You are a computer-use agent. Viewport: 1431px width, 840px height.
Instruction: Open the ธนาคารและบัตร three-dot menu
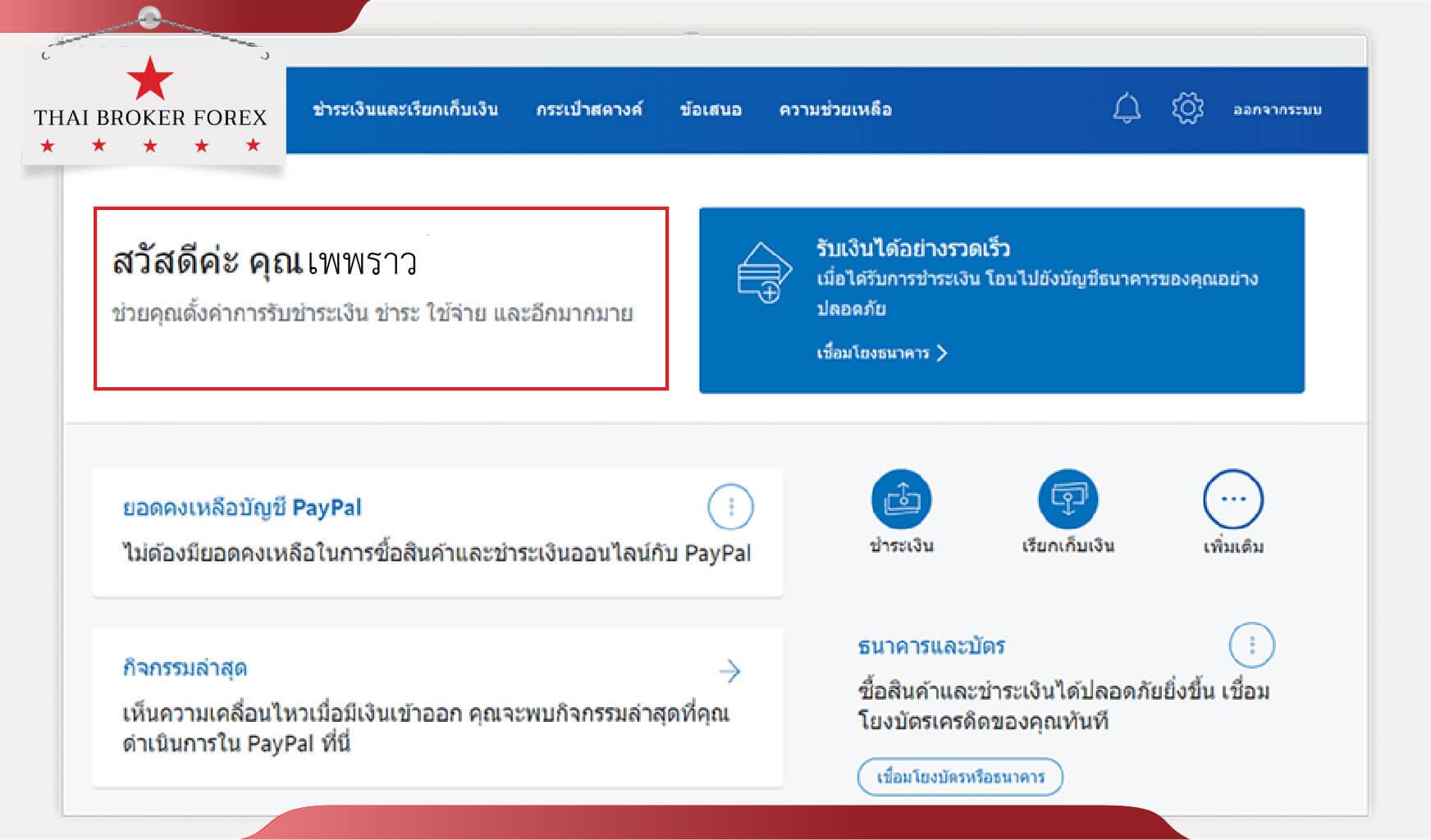click(x=1251, y=645)
